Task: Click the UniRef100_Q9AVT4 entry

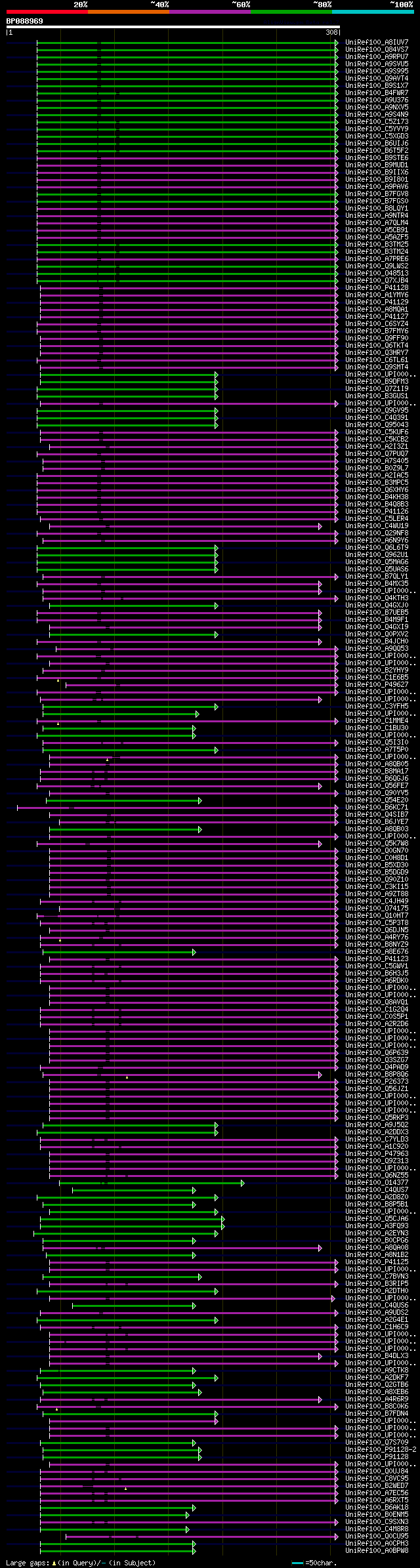Action: point(377,78)
